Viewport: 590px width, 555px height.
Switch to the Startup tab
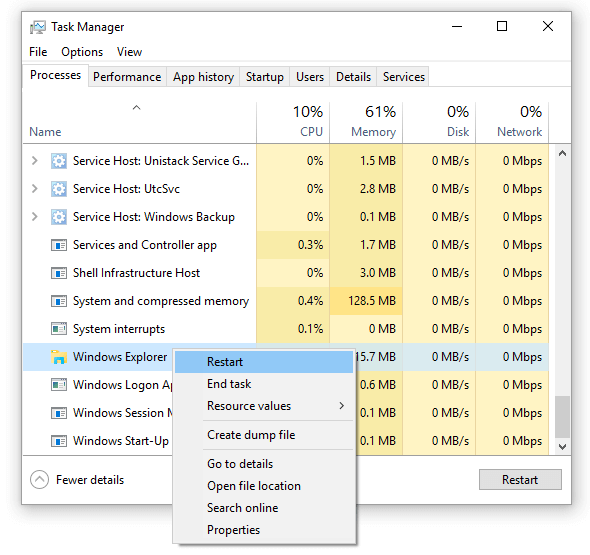[265, 77]
